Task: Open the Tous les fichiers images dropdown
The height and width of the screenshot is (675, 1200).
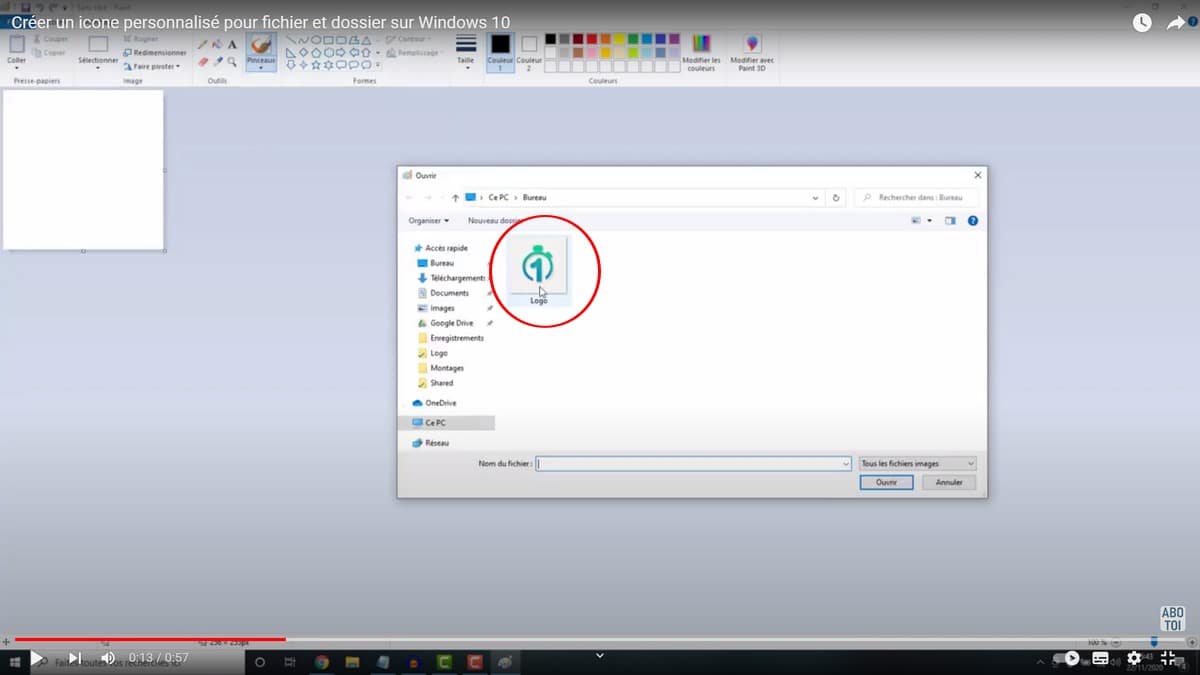Action: [917, 464]
